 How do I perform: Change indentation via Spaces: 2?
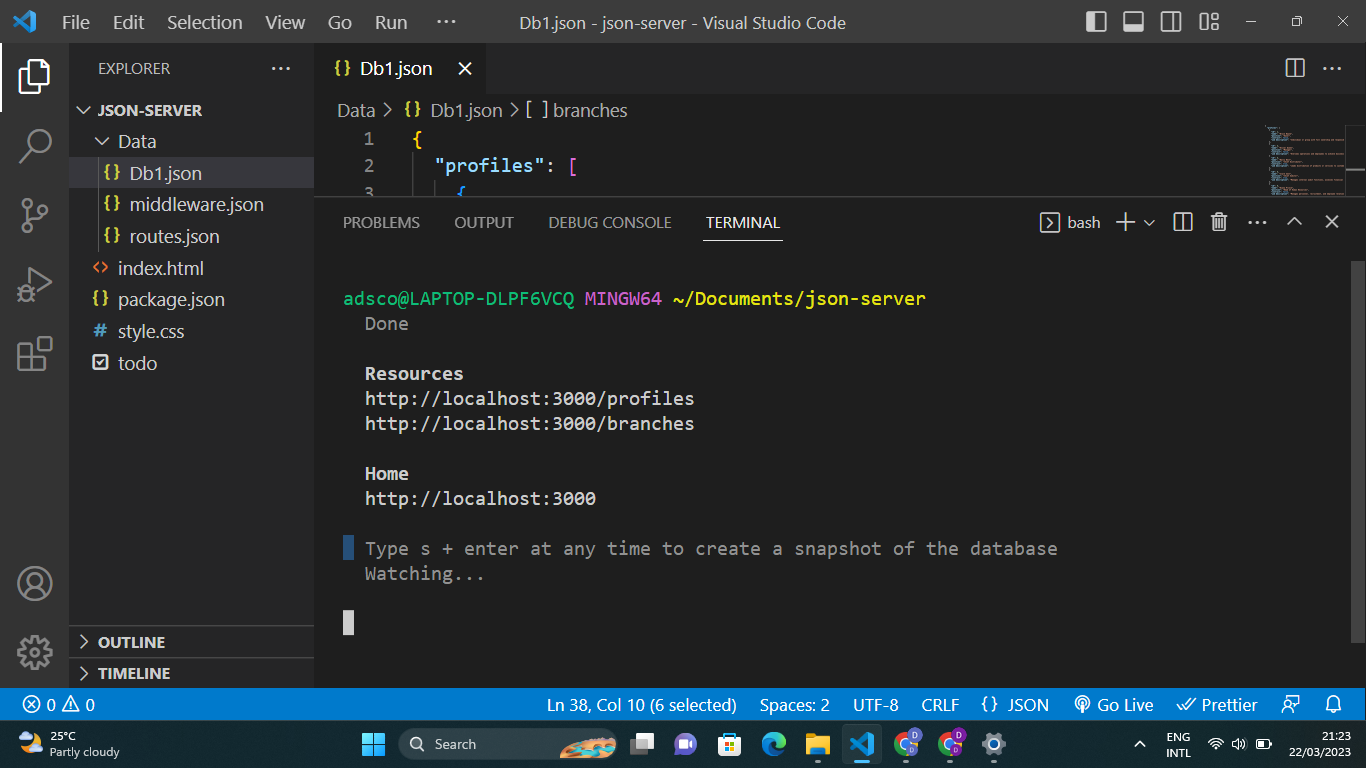pyautogui.click(x=794, y=705)
